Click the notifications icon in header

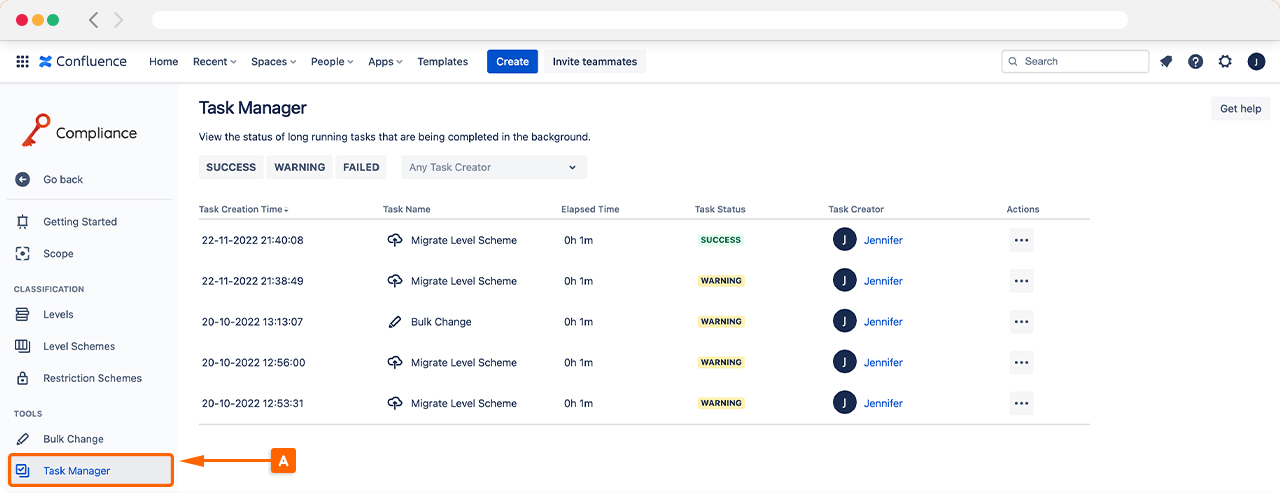[1166, 61]
